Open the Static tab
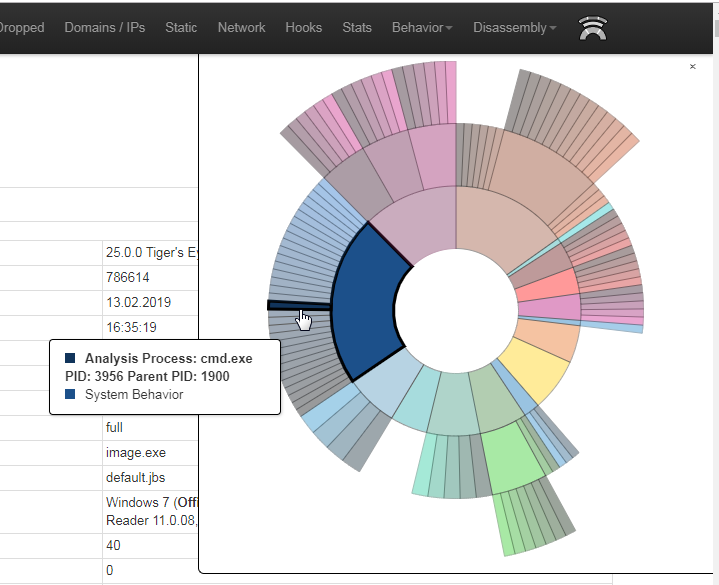Screen dimensions: 719x585 click(181, 28)
